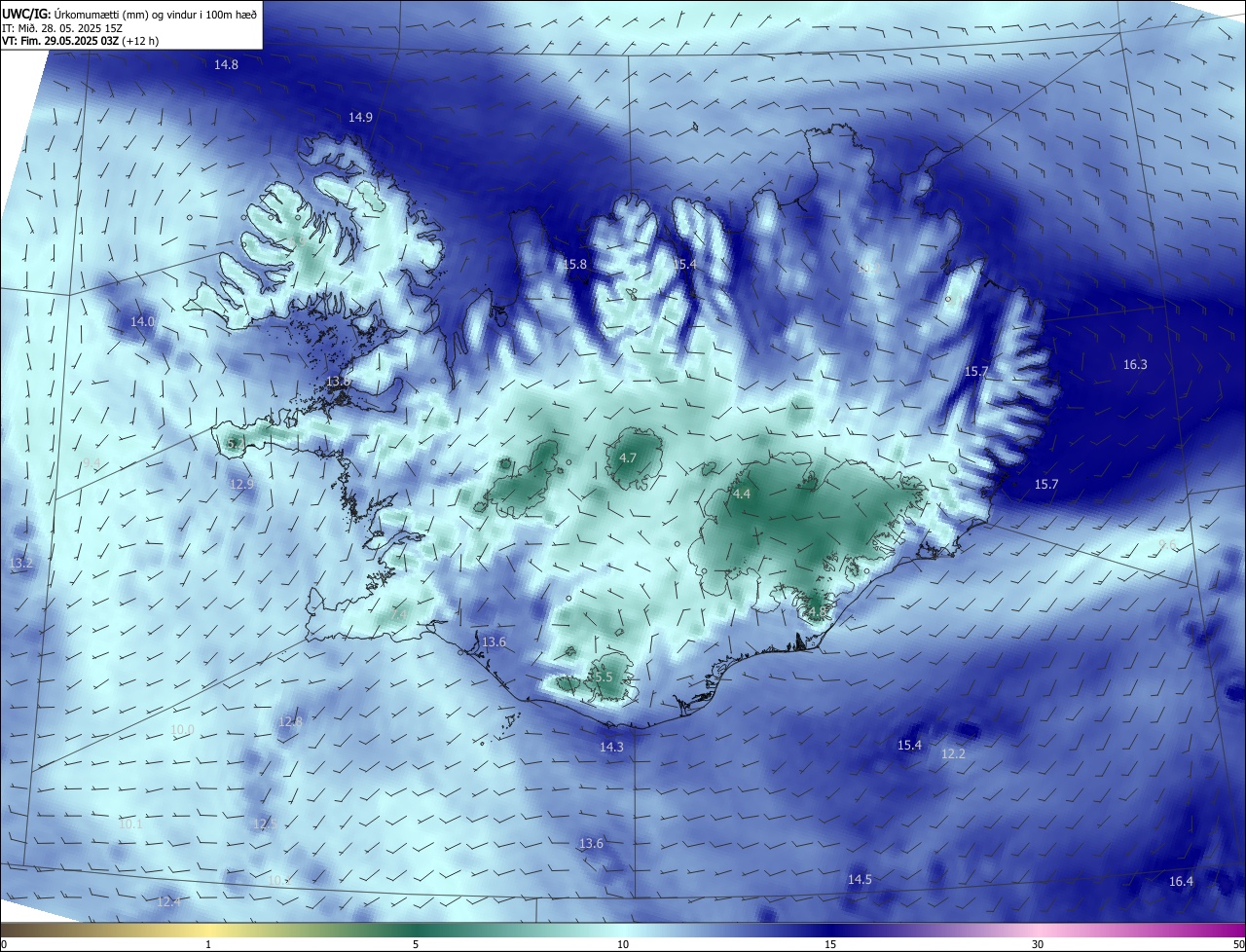The width and height of the screenshot is (1246, 952).
Task: Click the 0 tick on the color scale
Action: tap(3, 944)
